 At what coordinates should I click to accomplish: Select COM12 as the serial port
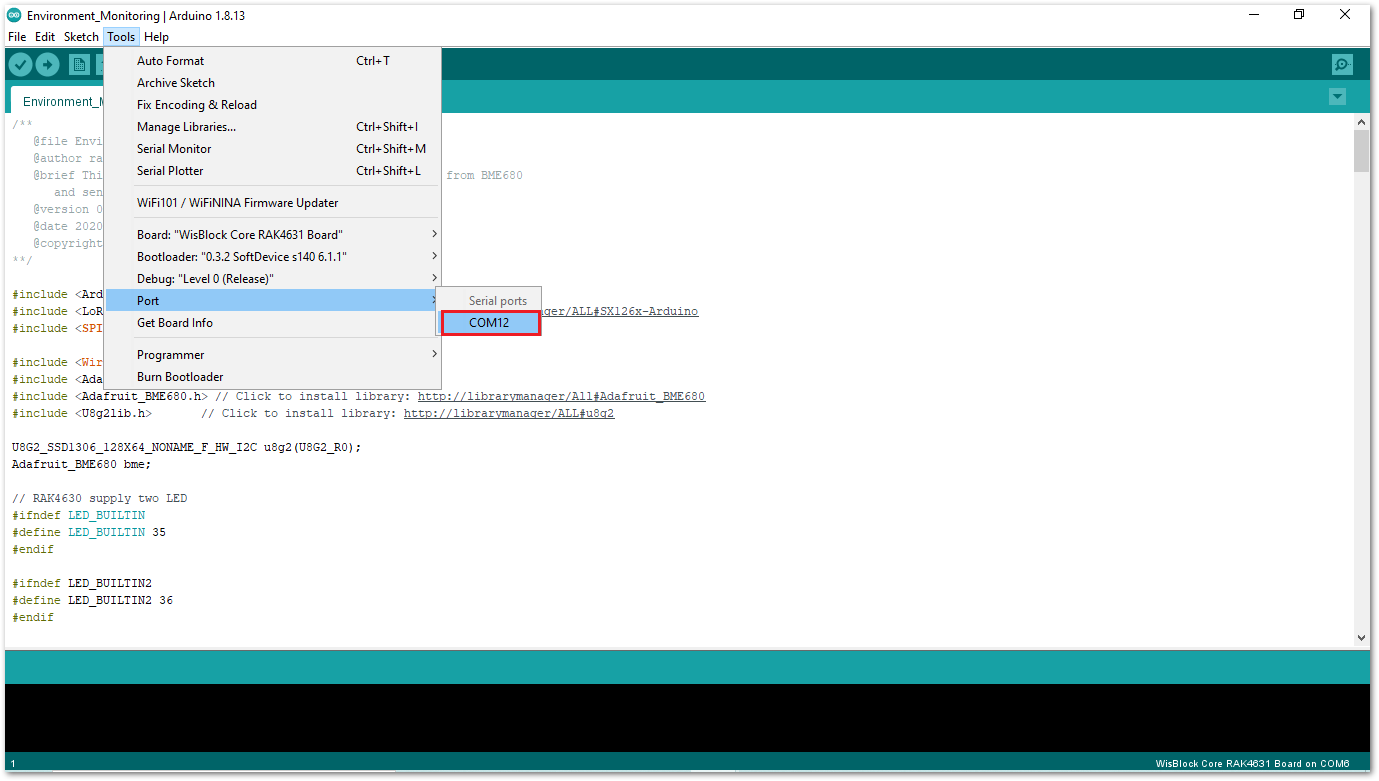(x=489, y=322)
